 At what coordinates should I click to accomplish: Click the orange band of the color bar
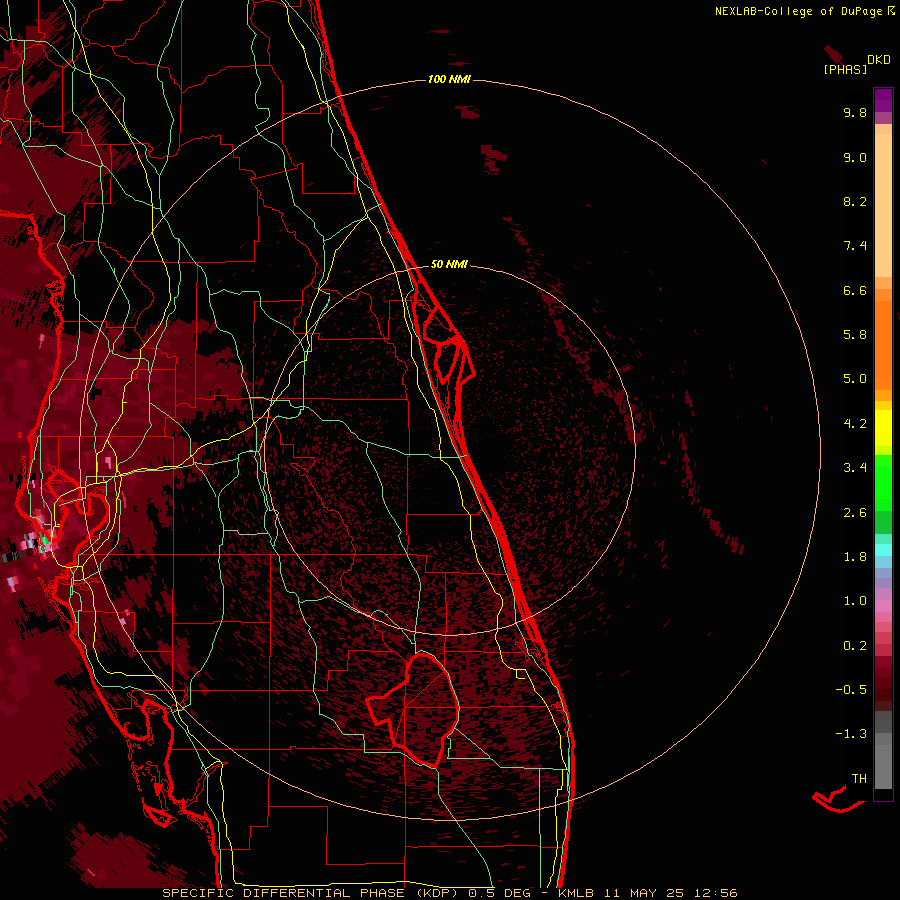click(x=883, y=346)
